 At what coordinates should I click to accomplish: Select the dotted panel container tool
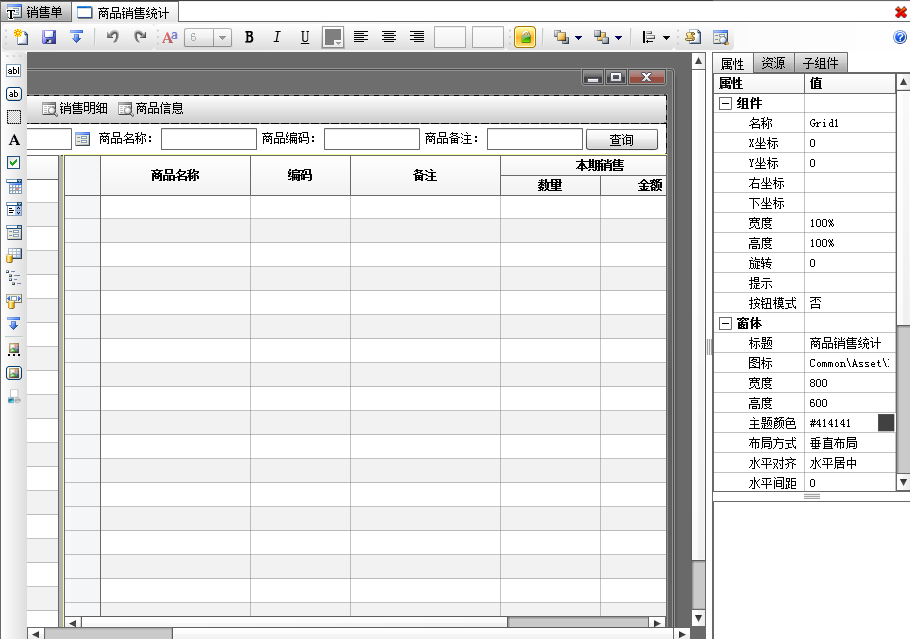pos(13,117)
